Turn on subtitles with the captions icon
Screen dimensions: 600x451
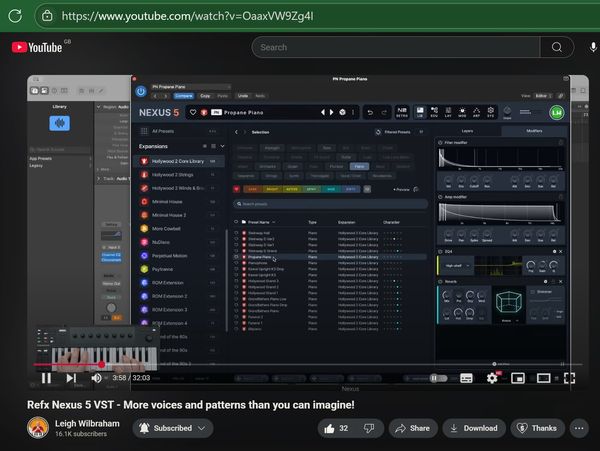[466, 378]
